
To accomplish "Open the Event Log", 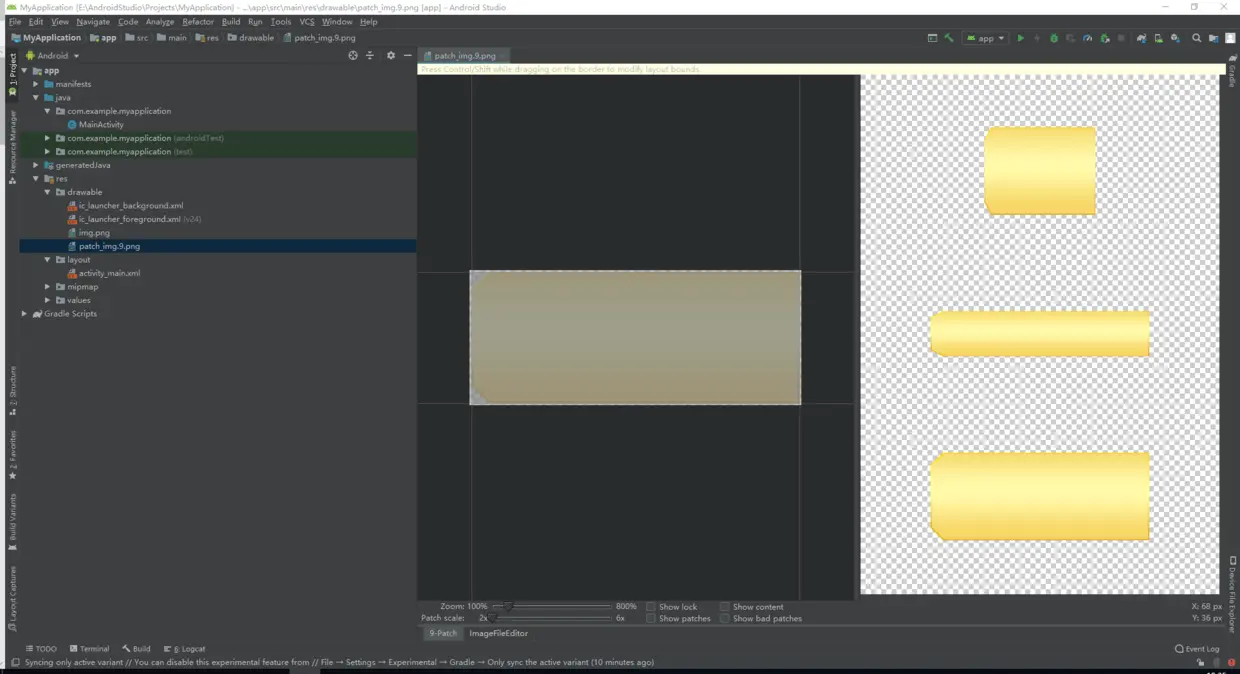I will 1197,649.
